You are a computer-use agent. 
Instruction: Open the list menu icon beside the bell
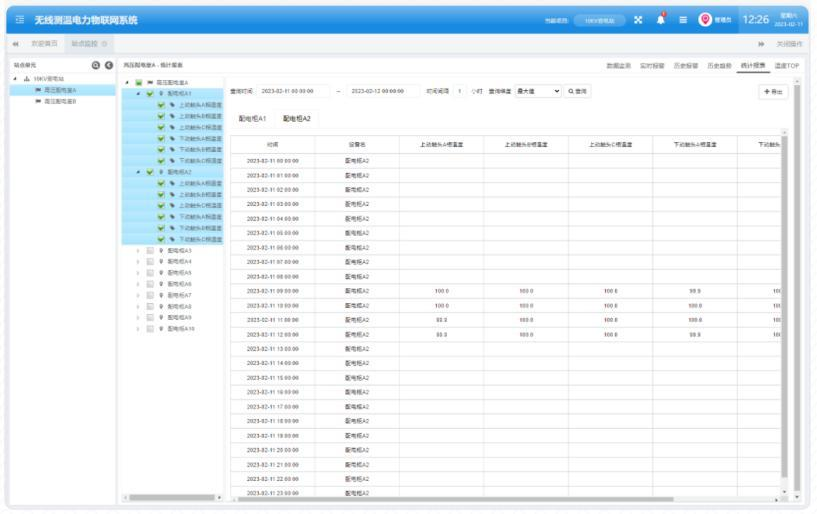(683, 20)
